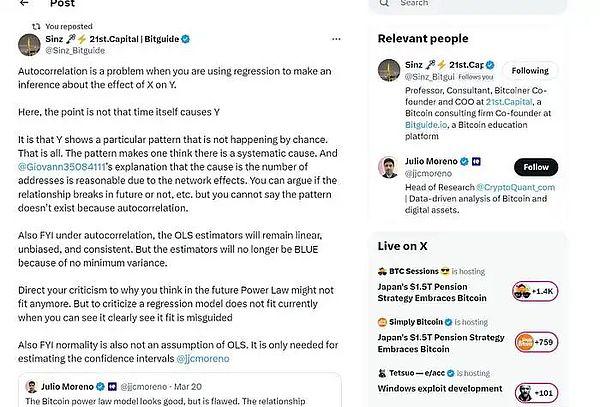
Task: Click the back arrow beside Post
Action: [24, 4]
